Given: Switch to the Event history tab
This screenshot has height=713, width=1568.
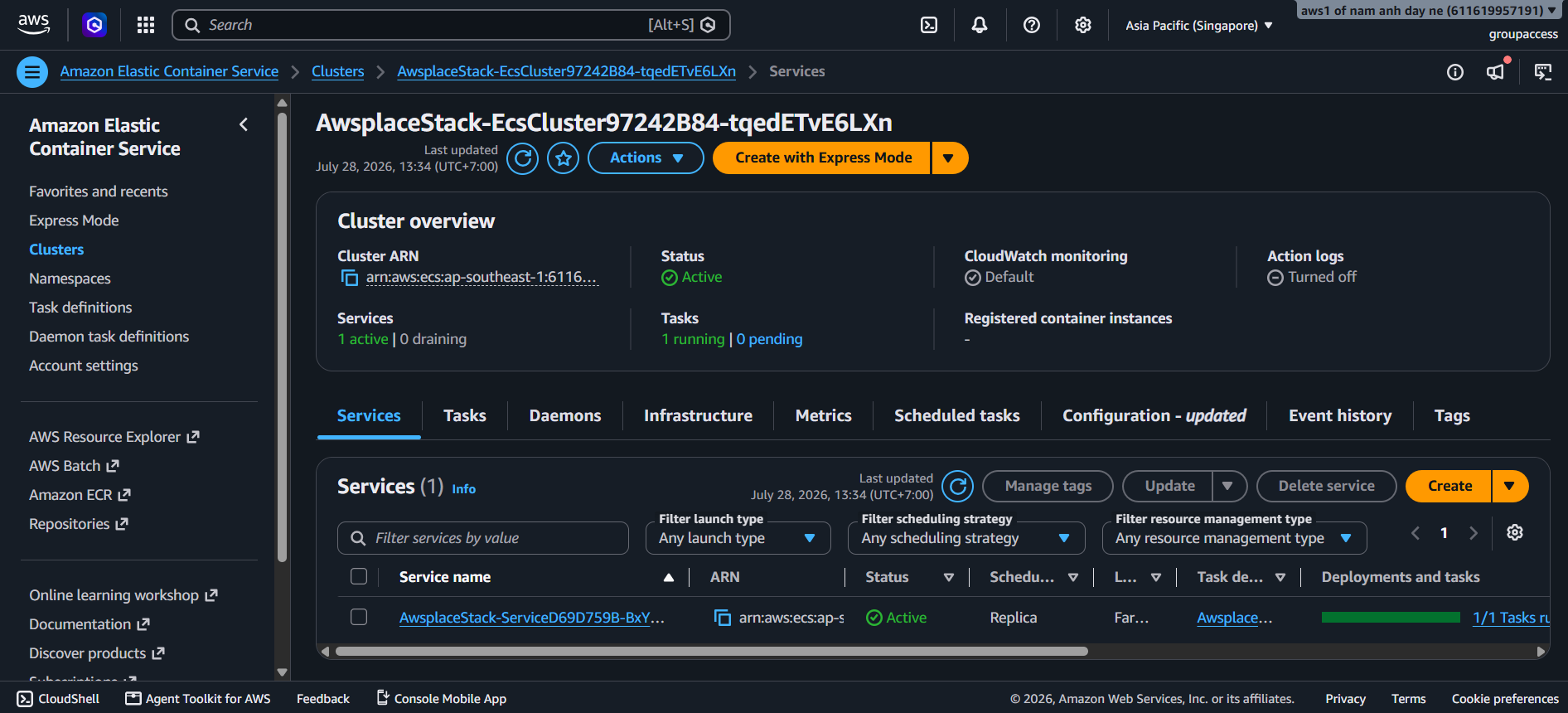Looking at the screenshot, I should (1340, 415).
